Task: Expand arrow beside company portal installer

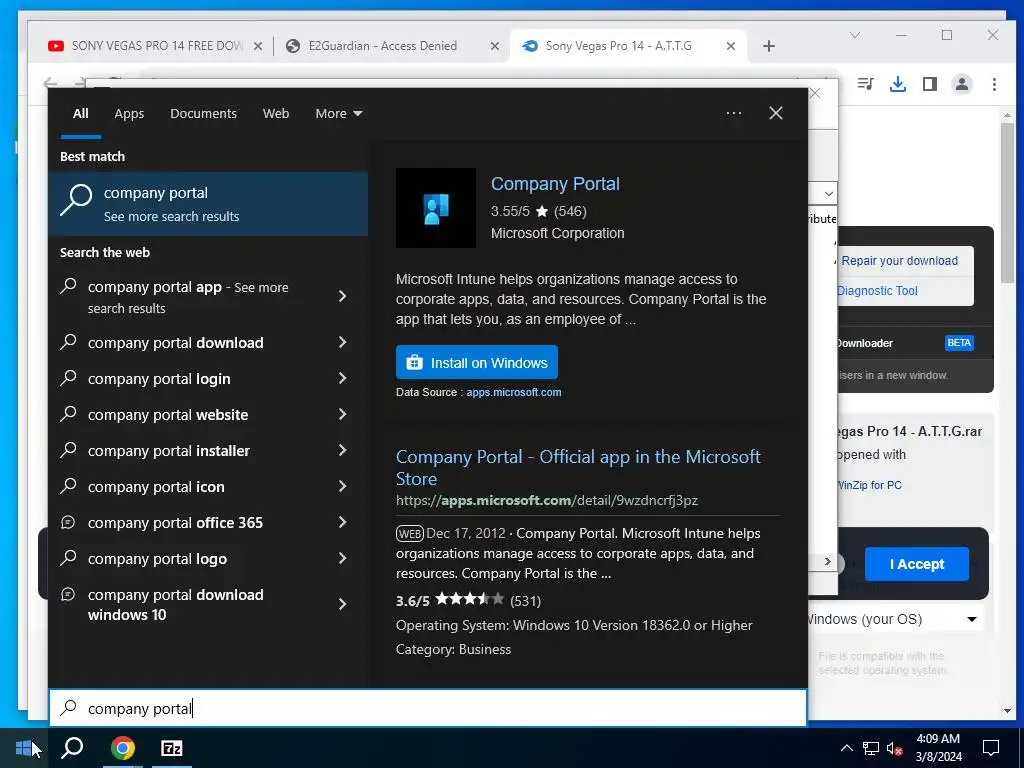Action: pyautogui.click(x=343, y=450)
